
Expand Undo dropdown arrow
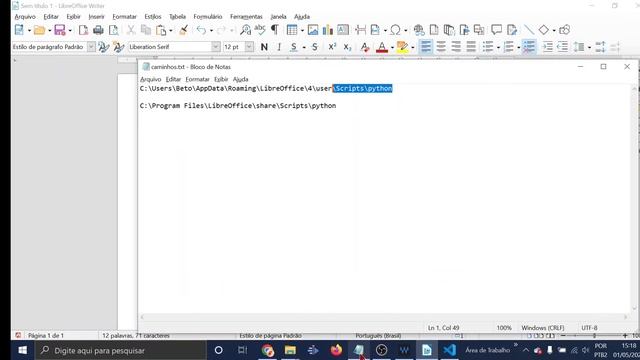pyautogui.click(x=211, y=30)
